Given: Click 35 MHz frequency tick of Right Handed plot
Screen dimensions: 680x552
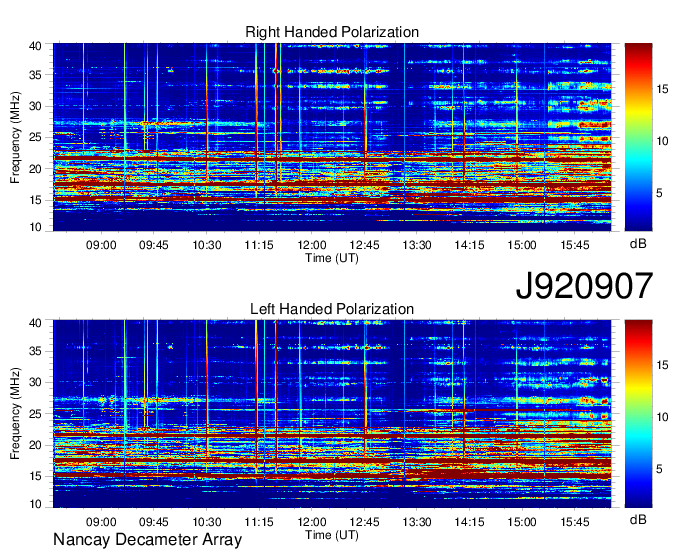Looking at the screenshot, I should coord(35,75).
